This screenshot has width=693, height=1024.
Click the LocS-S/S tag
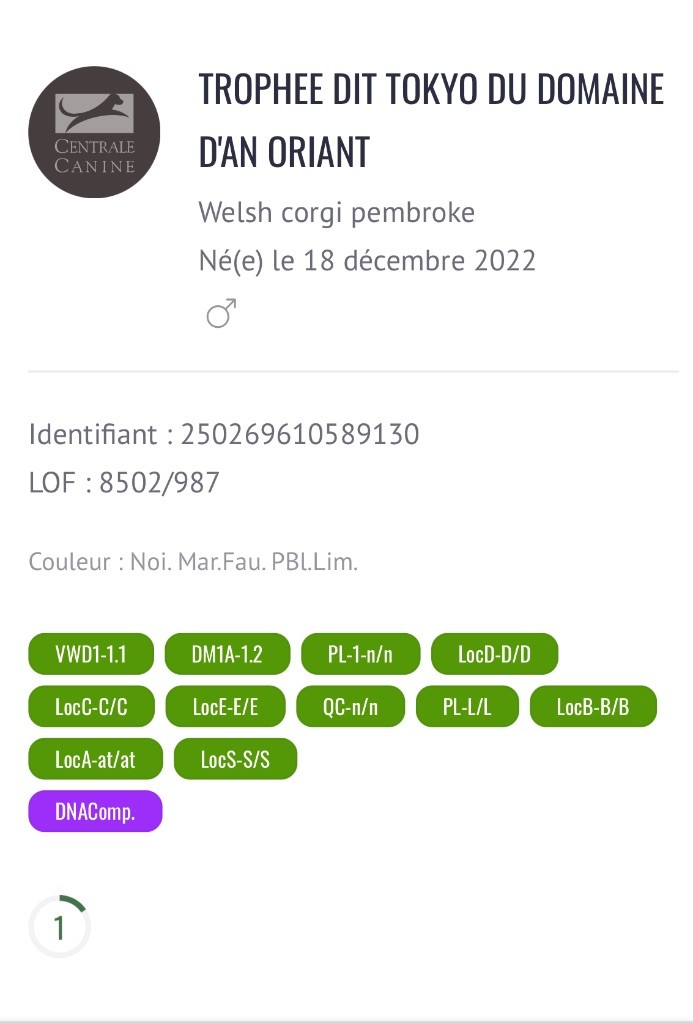tap(235, 759)
